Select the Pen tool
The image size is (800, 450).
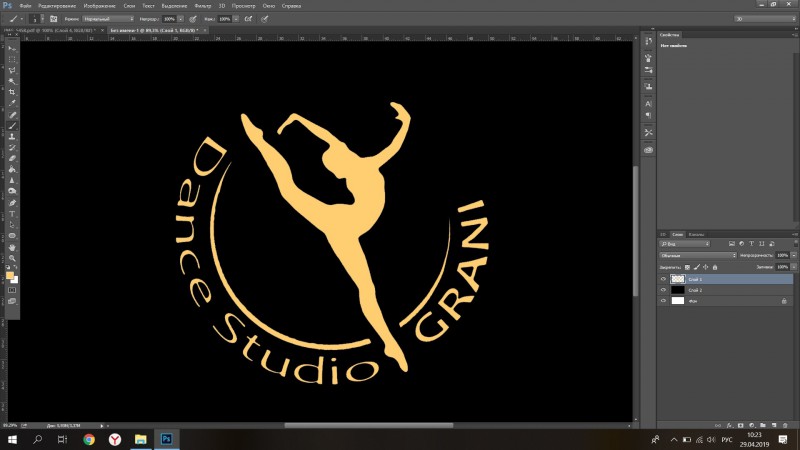pyautogui.click(x=12, y=203)
